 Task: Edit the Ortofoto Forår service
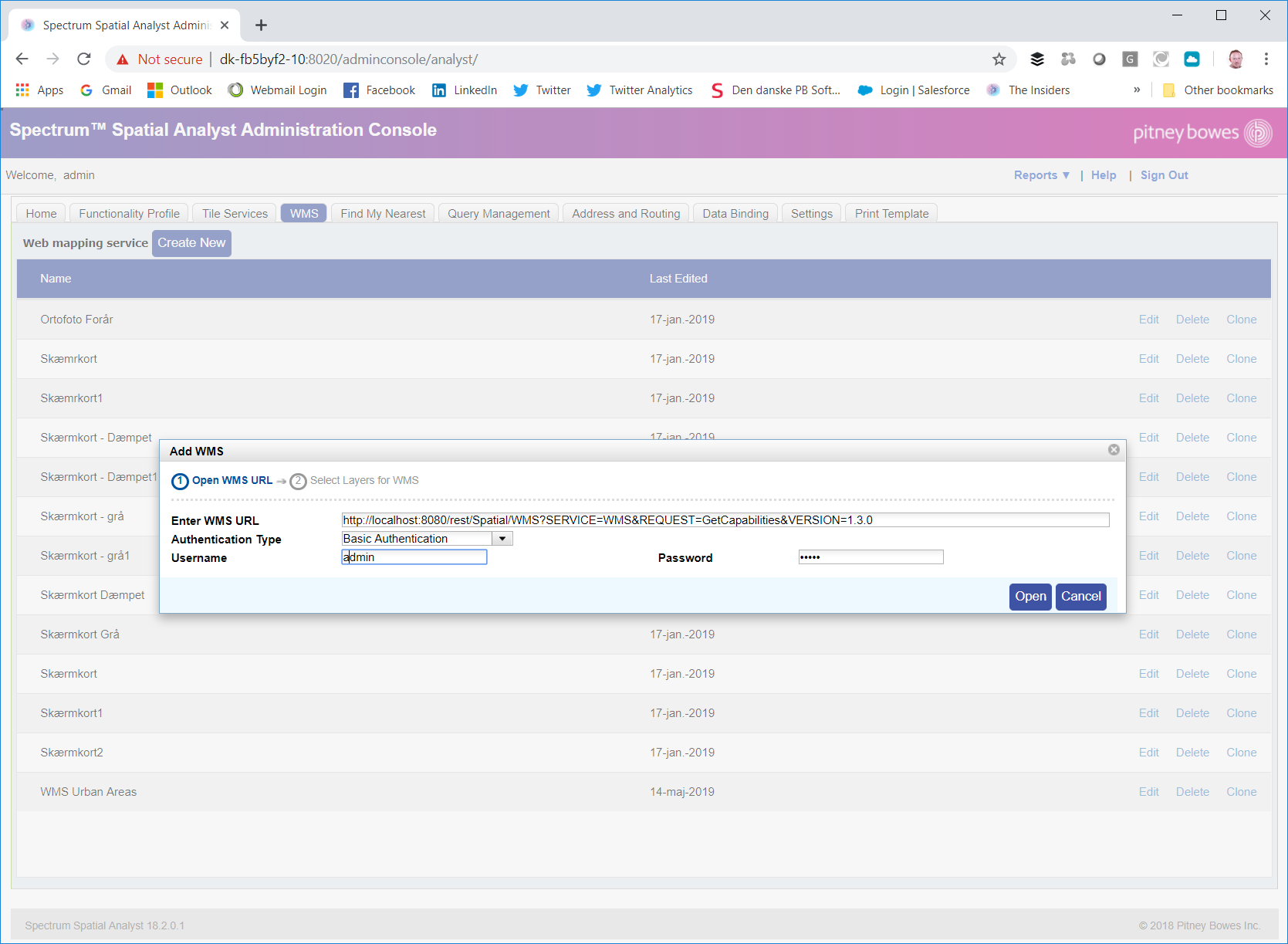tap(1148, 320)
